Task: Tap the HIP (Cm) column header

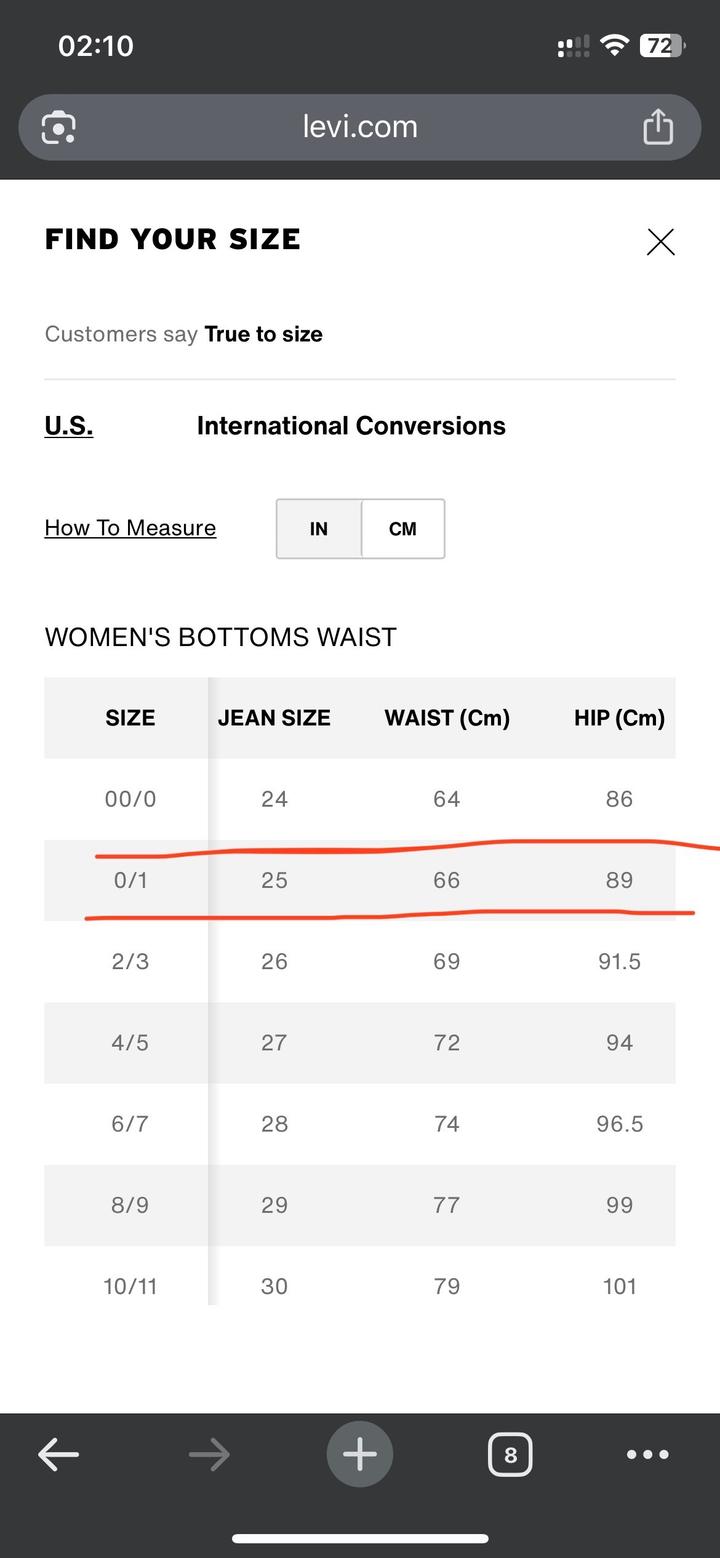Action: [619, 718]
